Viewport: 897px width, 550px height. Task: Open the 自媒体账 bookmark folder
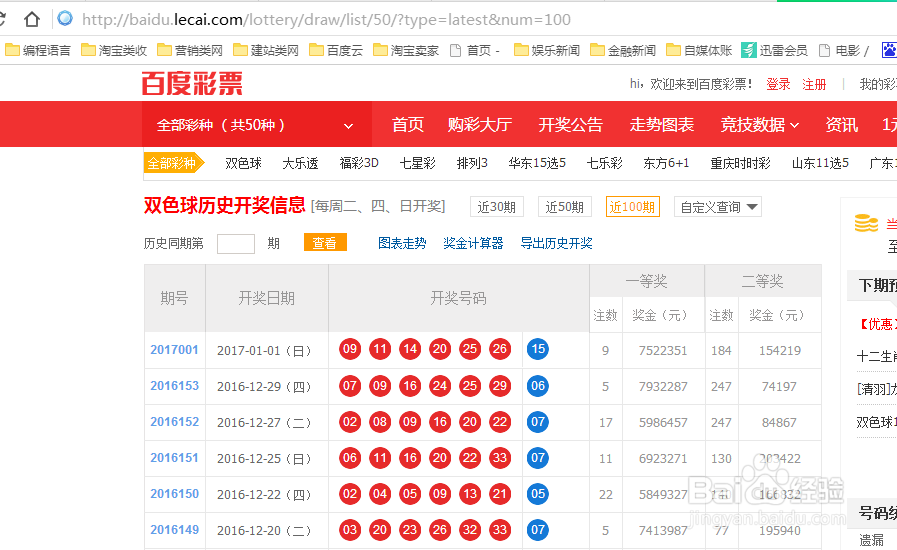pyautogui.click(x=699, y=50)
